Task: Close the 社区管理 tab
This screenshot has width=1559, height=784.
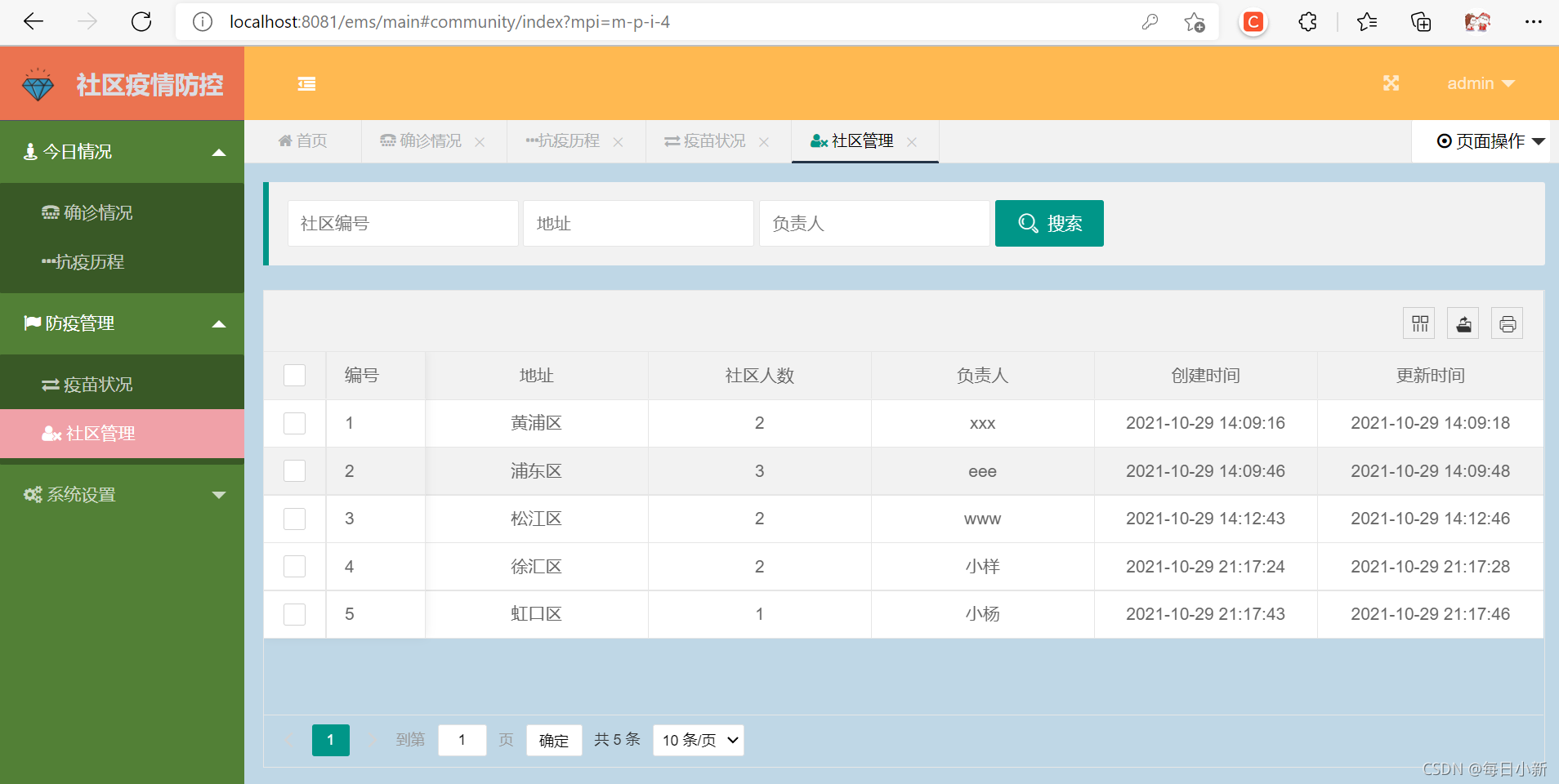Action: coord(912,142)
